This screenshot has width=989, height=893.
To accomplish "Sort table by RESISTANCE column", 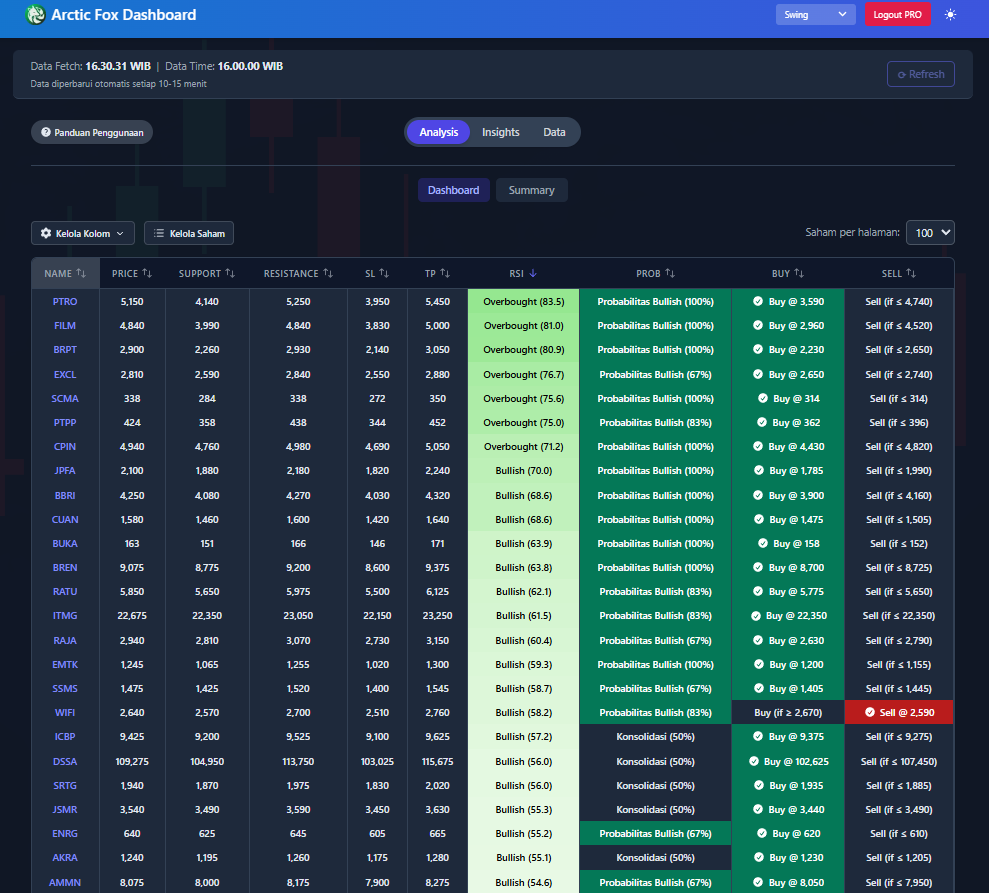I will (298, 274).
